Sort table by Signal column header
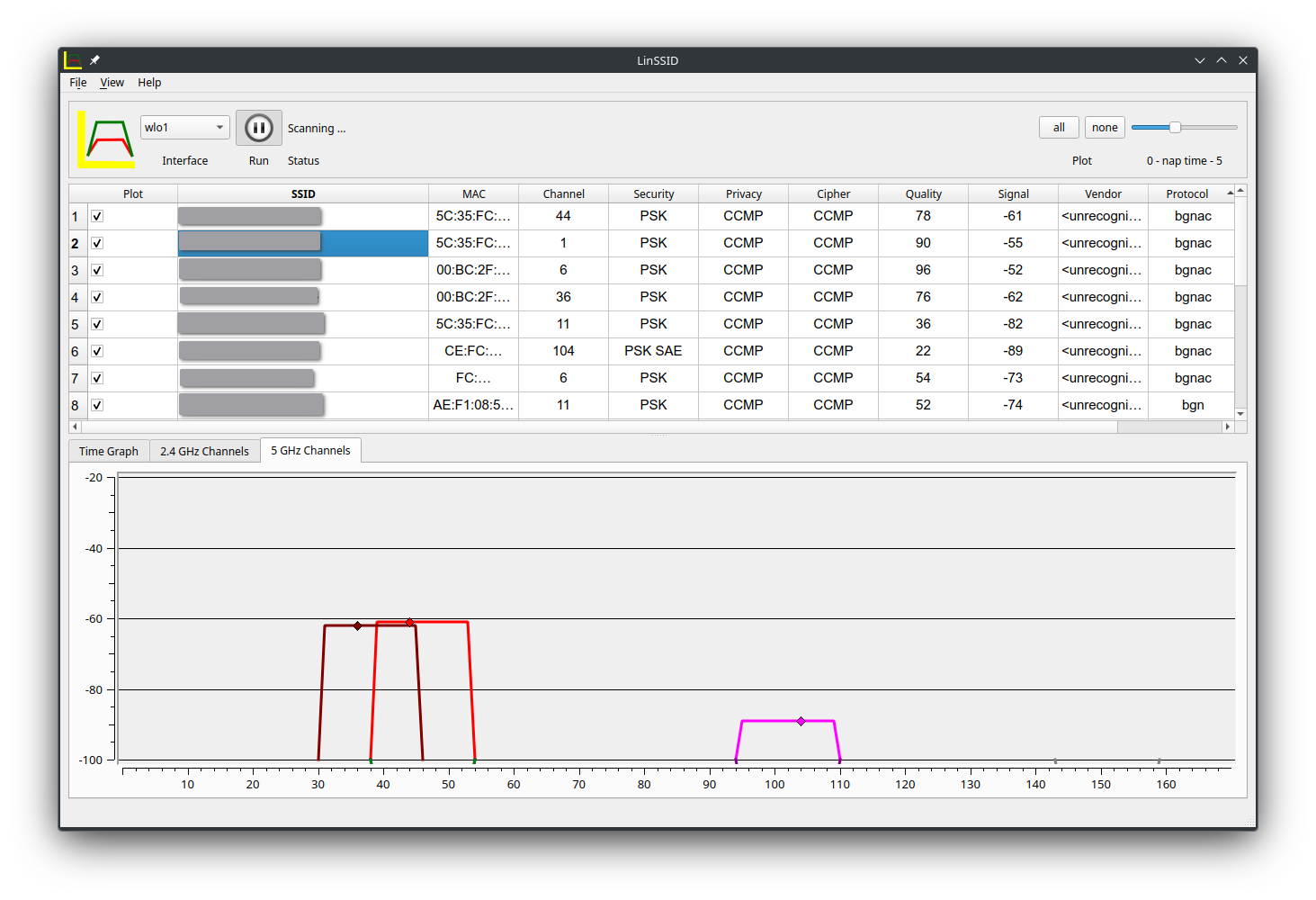The image size is (1316, 900). 1014,193
